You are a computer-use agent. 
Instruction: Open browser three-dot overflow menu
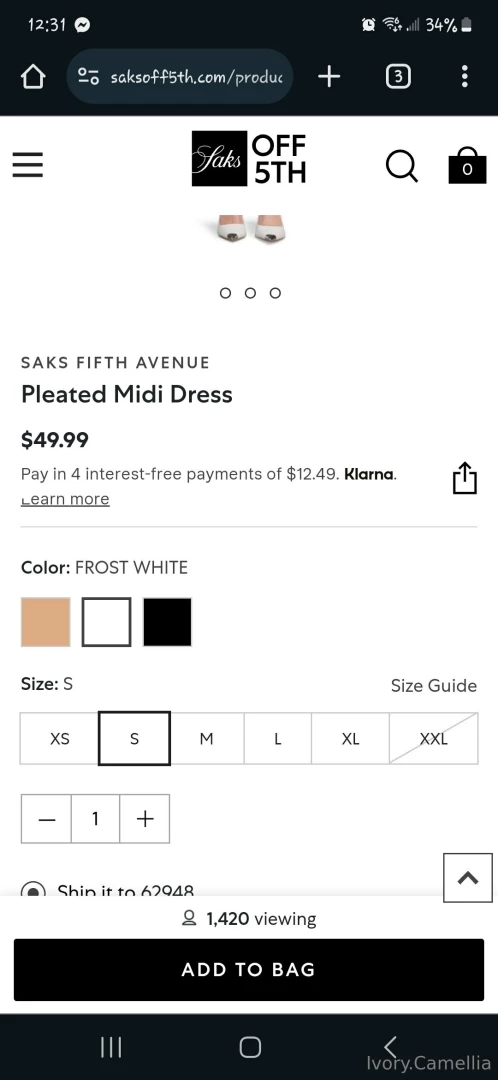coord(465,76)
